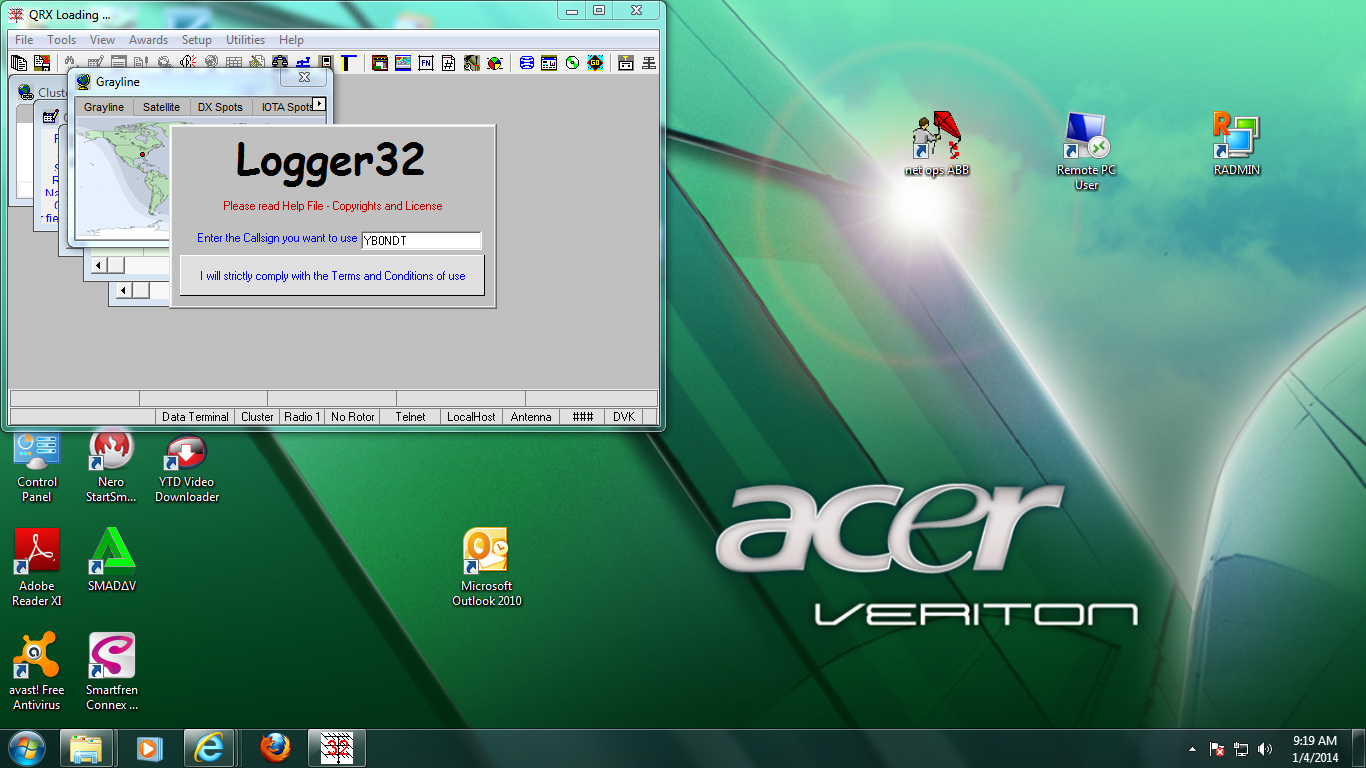Image resolution: width=1366 pixels, height=768 pixels.
Task: Open the Tools menu
Action: tap(62, 40)
